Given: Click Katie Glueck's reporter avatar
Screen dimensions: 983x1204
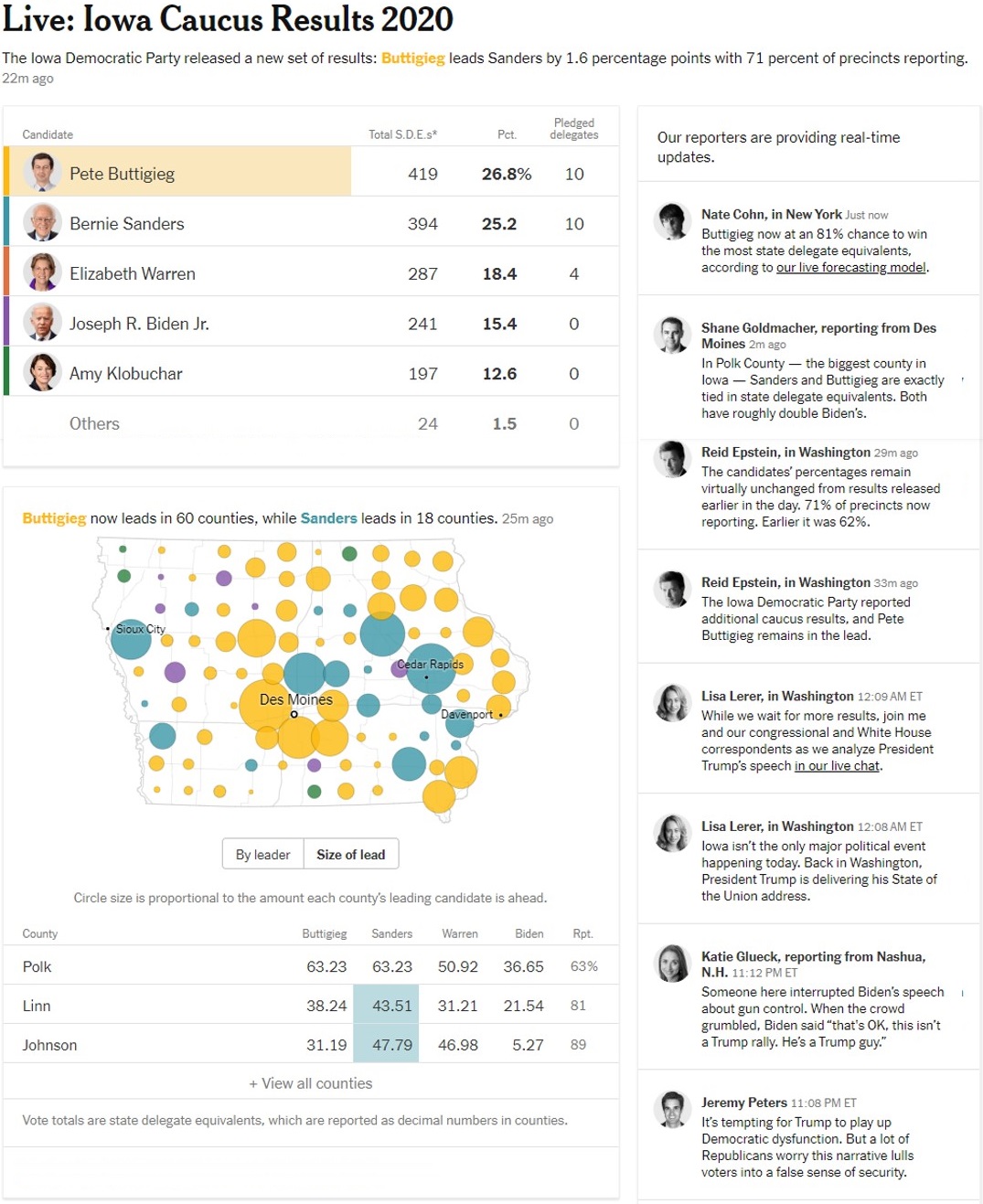Looking at the screenshot, I should pyautogui.click(x=672, y=964).
